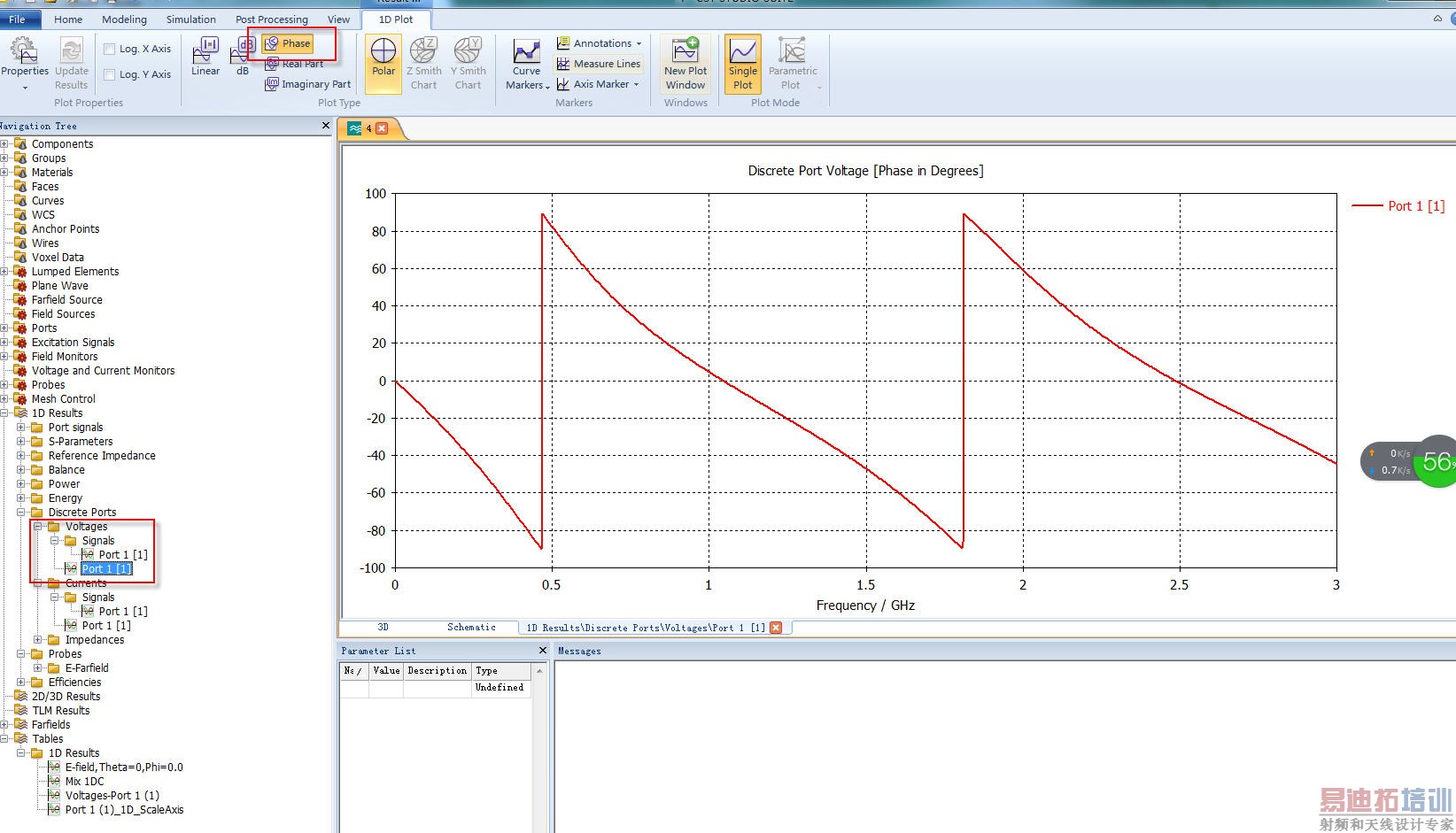Select the Field Monitors tree item
Screen dimensions: 1456x833
click(x=65, y=357)
